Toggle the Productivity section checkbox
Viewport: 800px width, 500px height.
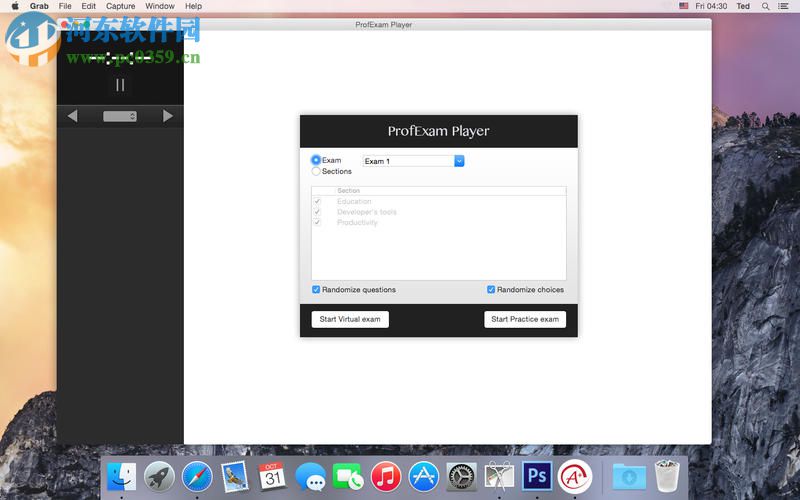pyautogui.click(x=317, y=222)
